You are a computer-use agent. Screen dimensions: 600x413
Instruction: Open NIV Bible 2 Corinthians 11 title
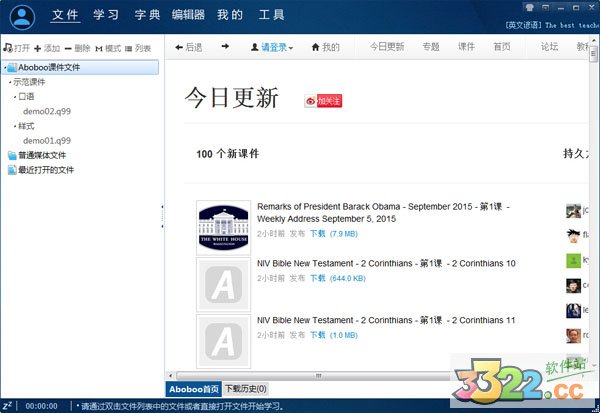pos(386,320)
